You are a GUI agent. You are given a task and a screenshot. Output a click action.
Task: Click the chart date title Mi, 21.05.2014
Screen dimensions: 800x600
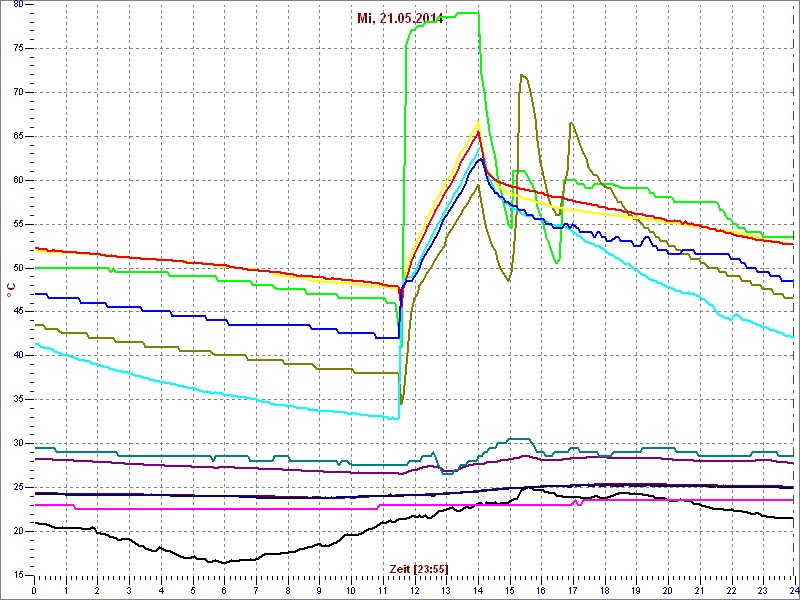point(400,19)
